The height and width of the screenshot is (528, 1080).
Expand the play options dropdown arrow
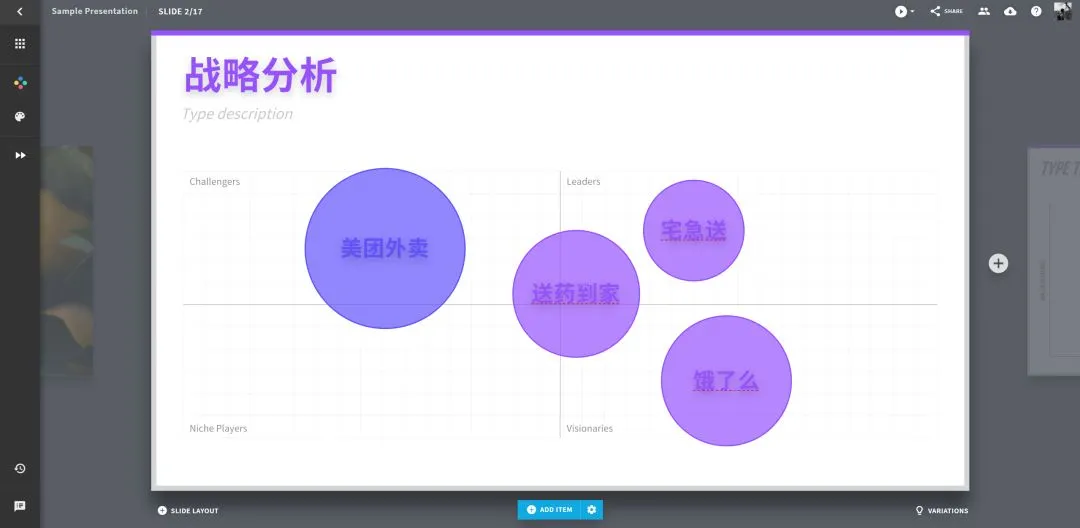[x=913, y=12]
